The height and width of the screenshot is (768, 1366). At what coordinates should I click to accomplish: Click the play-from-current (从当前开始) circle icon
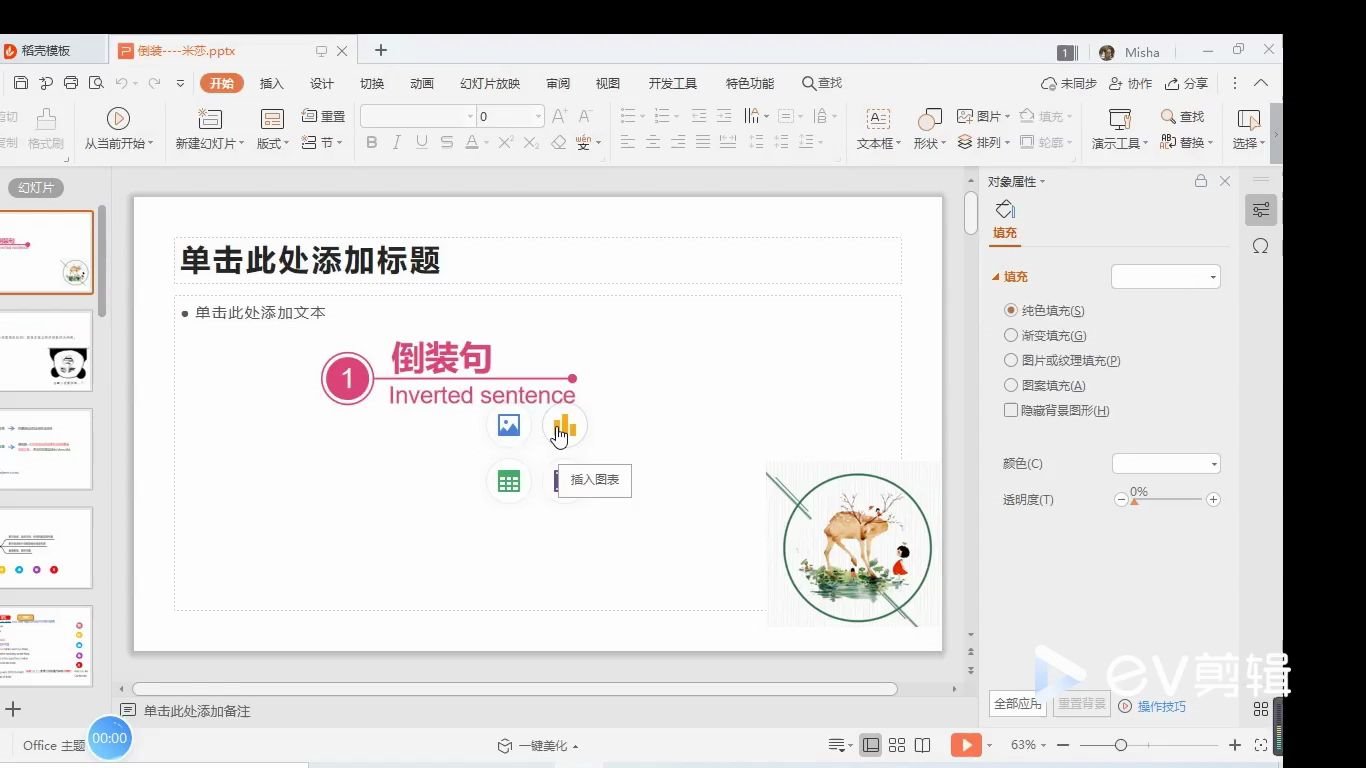pyautogui.click(x=118, y=118)
